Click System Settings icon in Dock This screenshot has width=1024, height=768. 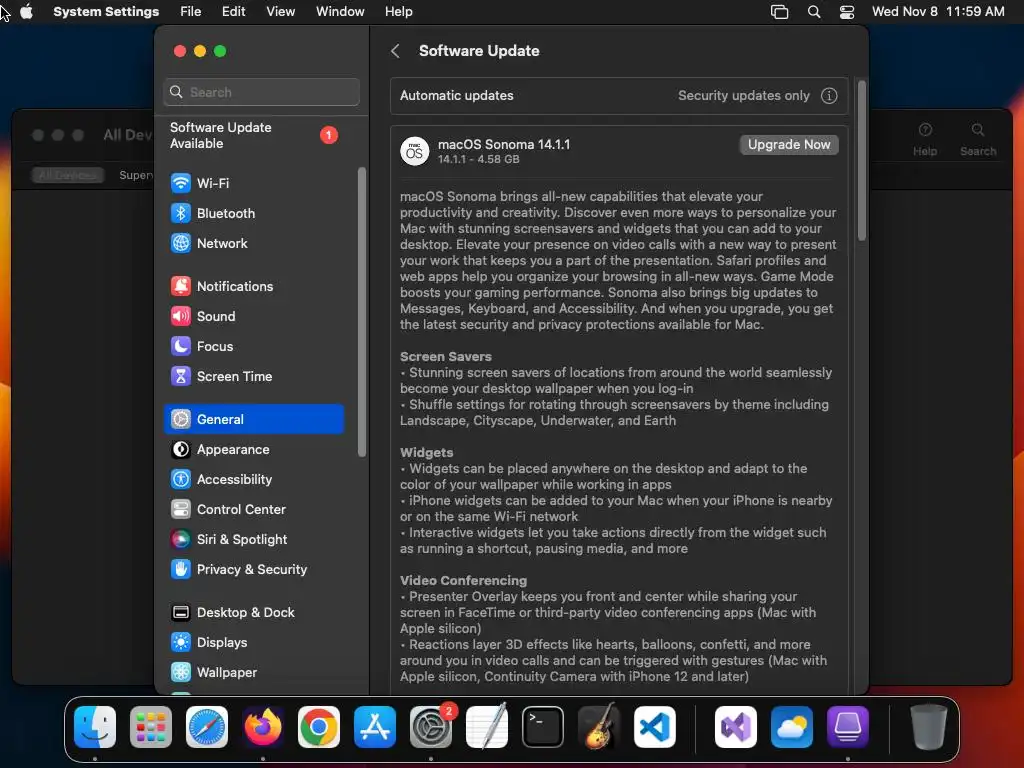(431, 727)
